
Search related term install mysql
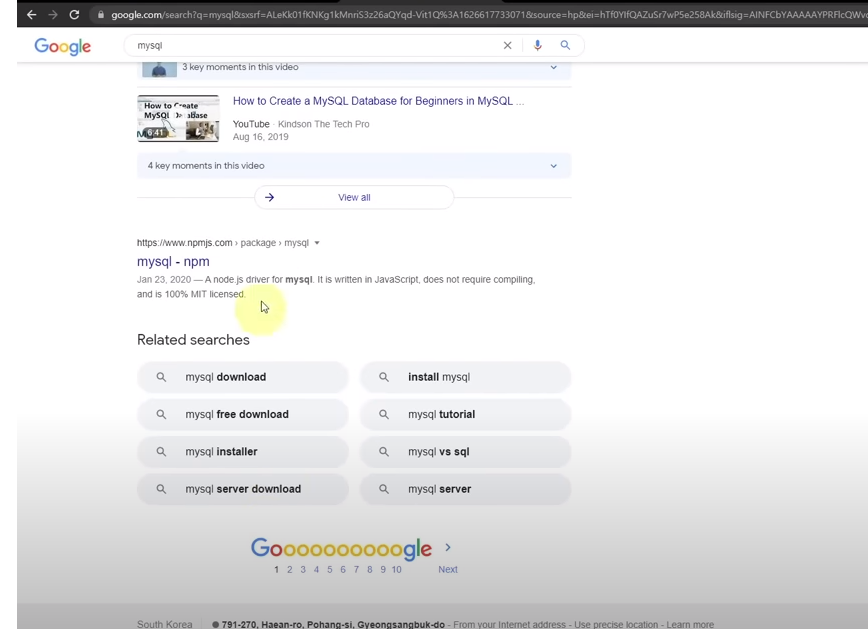[x=466, y=377]
